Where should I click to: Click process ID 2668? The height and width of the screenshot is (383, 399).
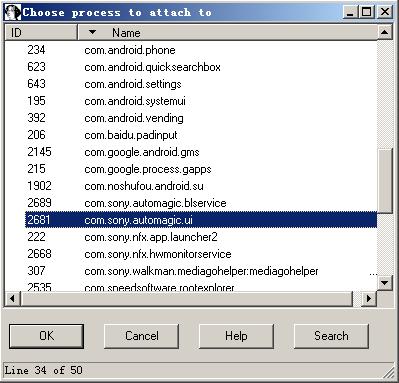39,254
